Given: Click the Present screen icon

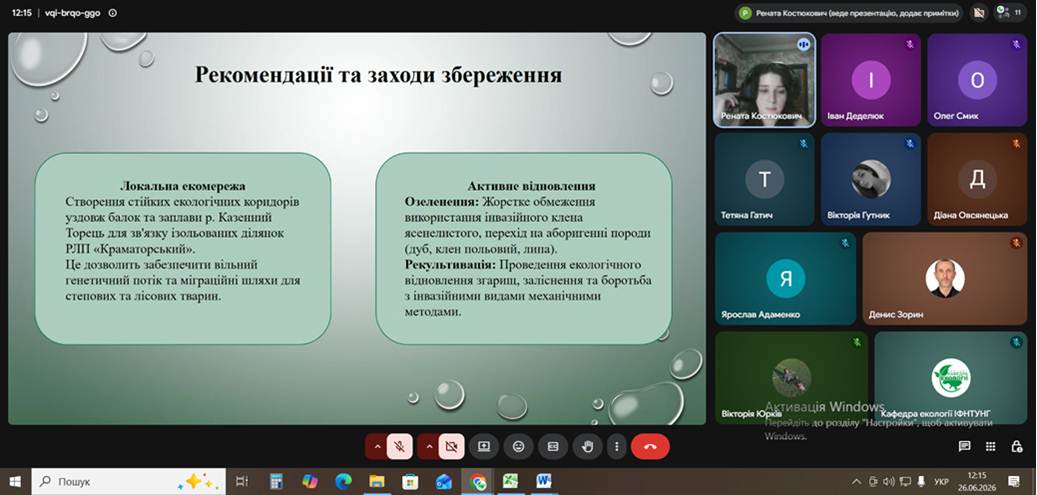Looking at the screenshot, I should tap(484, 447).
